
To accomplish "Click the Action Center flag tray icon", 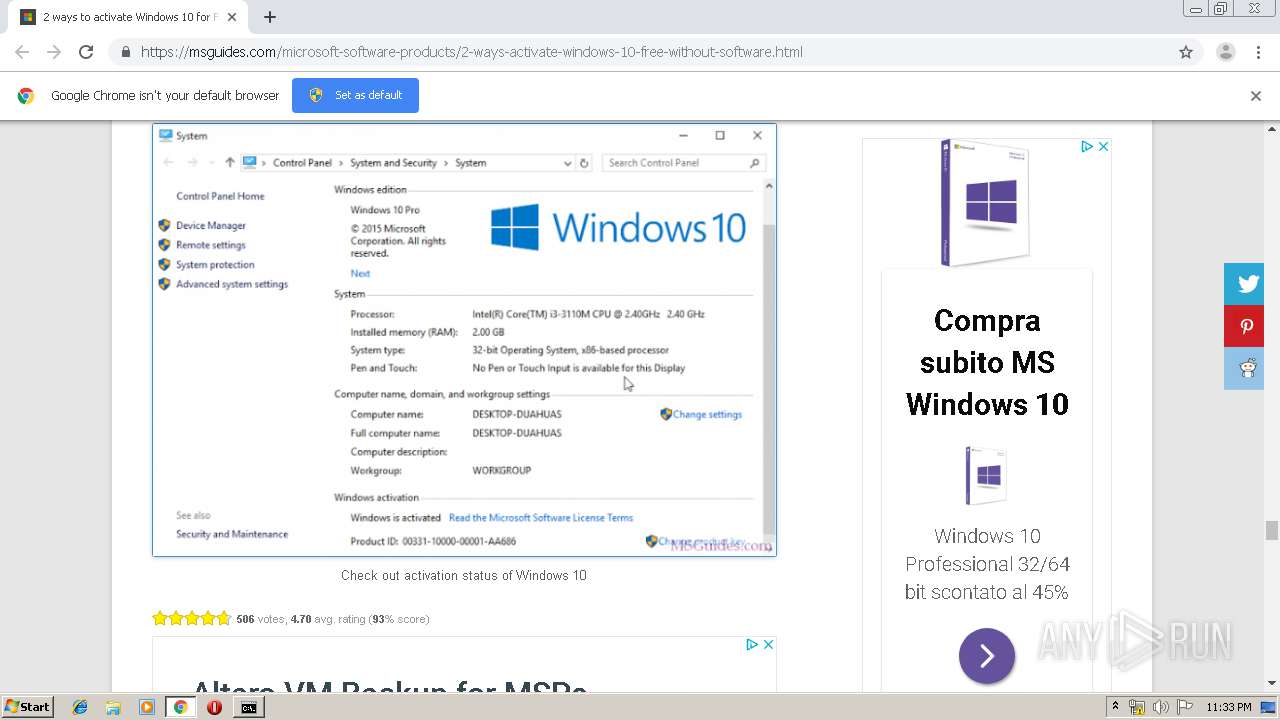I will pyautogui.click(x=1185, y=707).
